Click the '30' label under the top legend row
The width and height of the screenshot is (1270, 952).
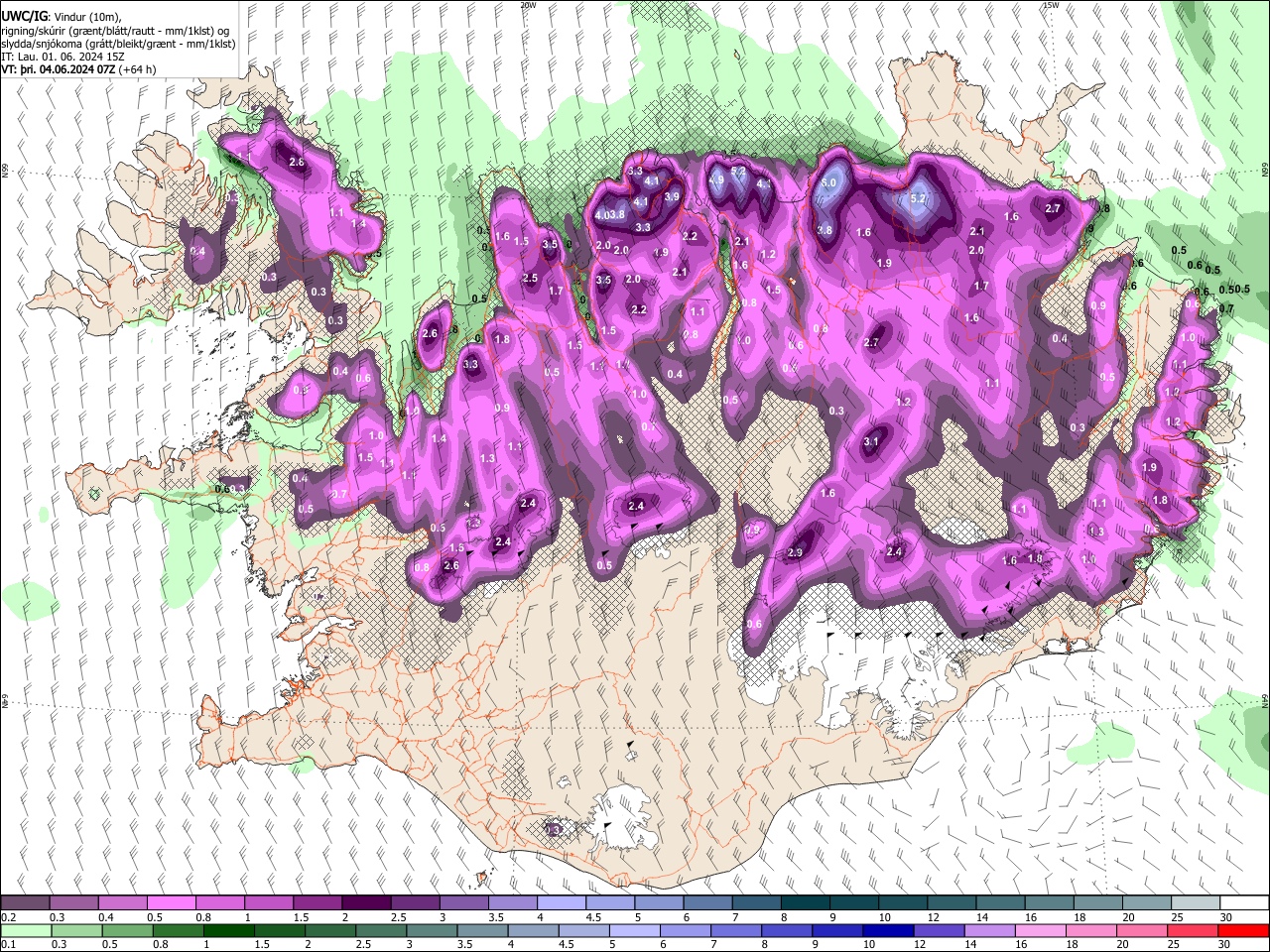point(1225,917)
